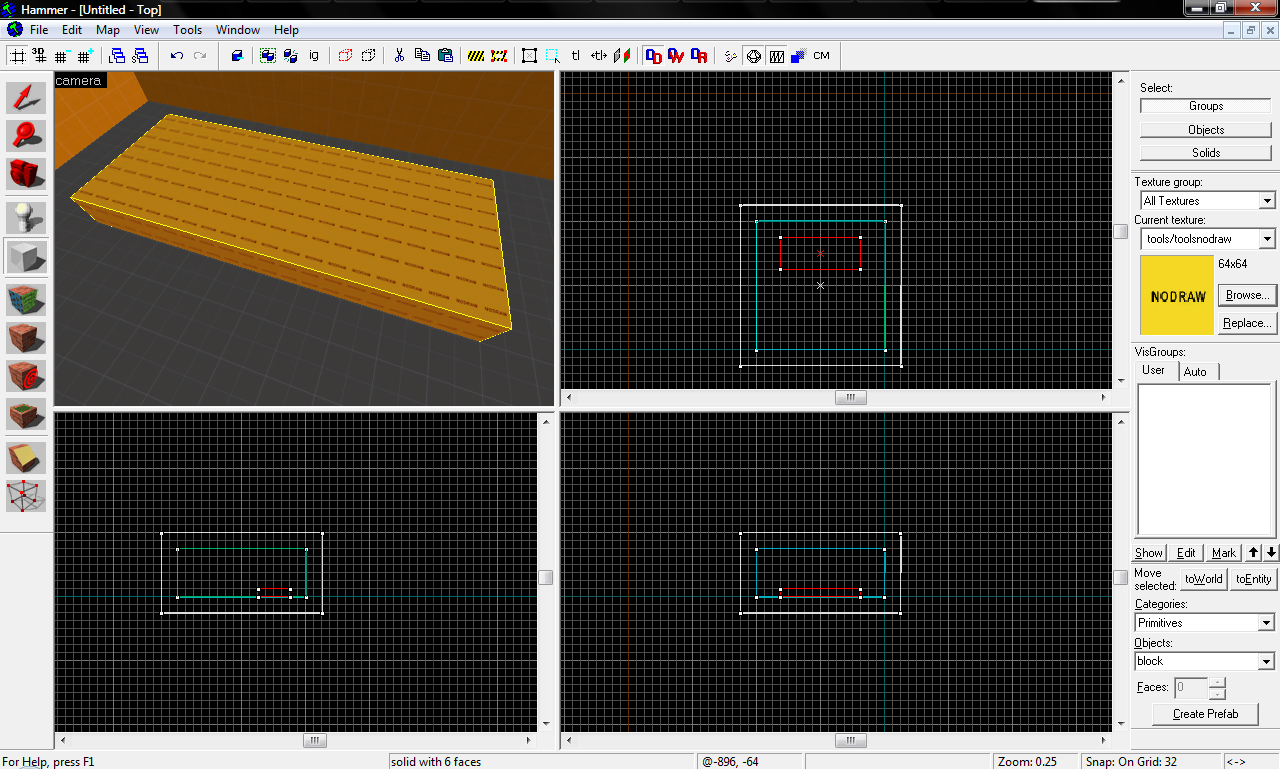Select the Selection arrow tool
This screenshot has width=1280, height=769.
point(26,98)
